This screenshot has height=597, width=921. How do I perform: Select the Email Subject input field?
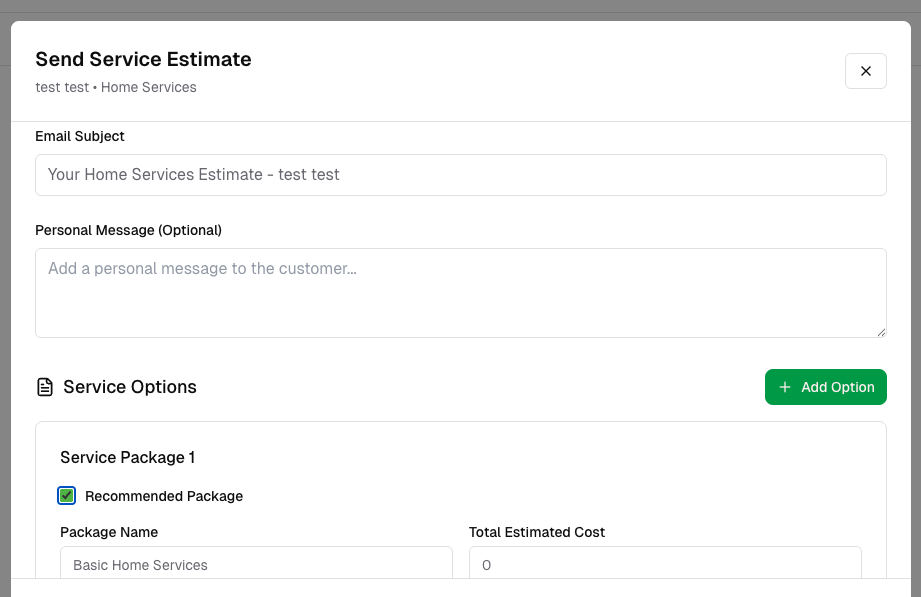(x=460, y=174)
